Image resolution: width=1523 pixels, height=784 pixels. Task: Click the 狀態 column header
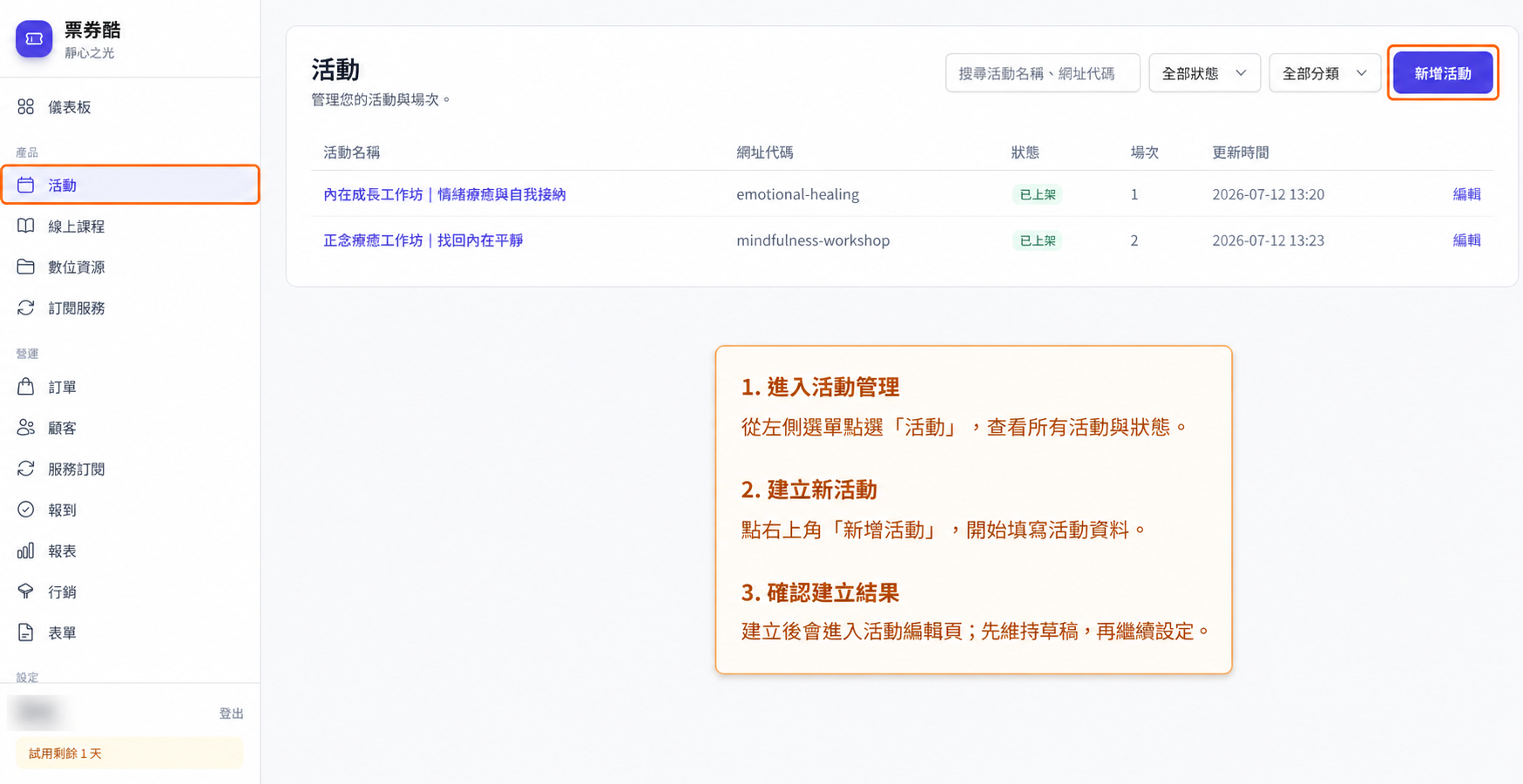1025,152
